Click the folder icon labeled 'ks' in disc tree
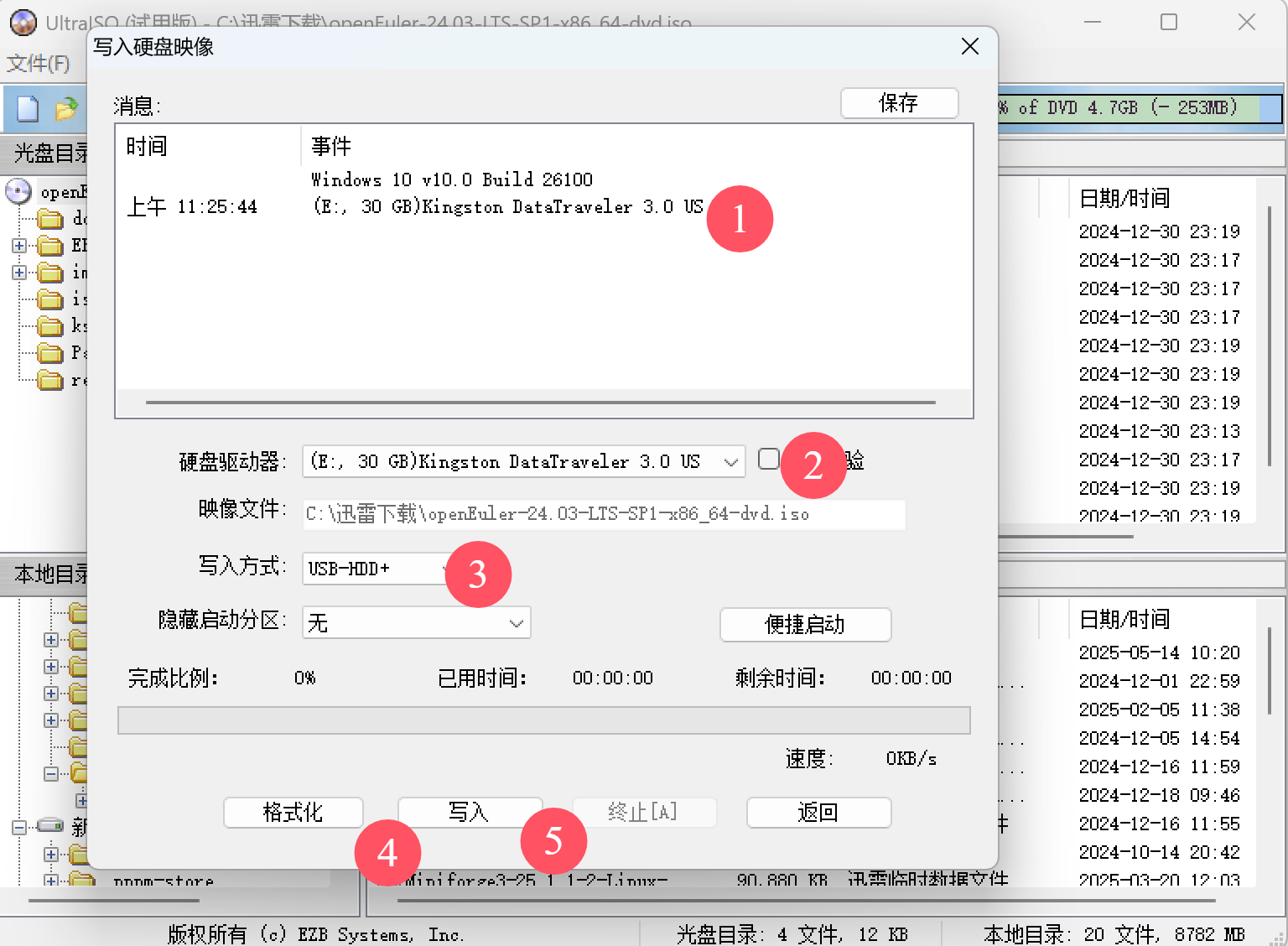1288x946 pixels. click(x=50, y=326)
